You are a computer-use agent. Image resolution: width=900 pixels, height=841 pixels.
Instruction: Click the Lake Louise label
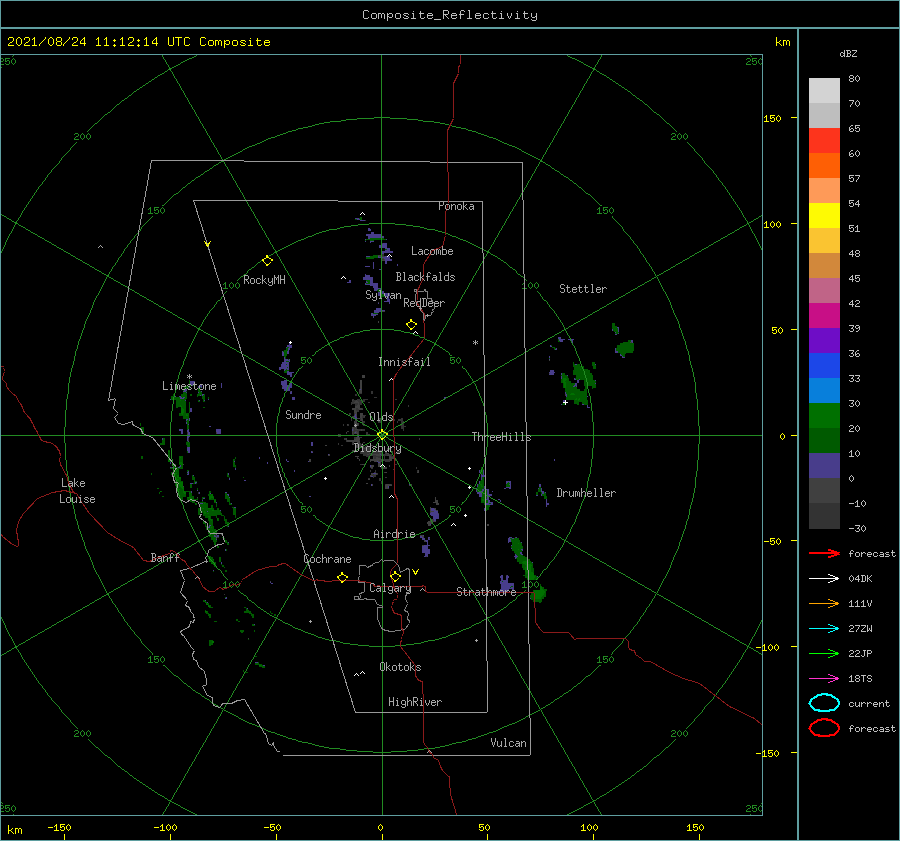[x=77, y=491]
